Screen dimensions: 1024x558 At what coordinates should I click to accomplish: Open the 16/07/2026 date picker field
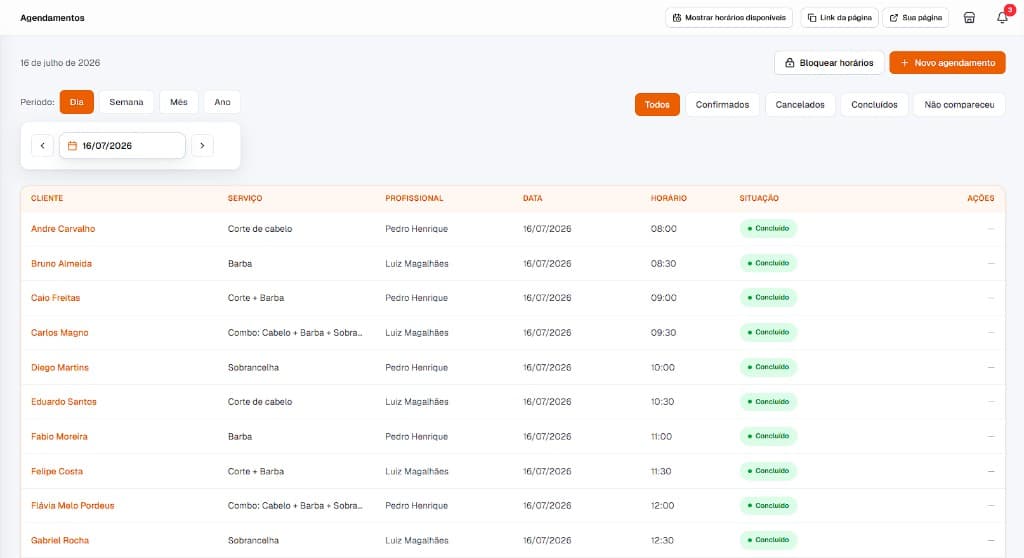pyautogui.click(x=122, y=146)
